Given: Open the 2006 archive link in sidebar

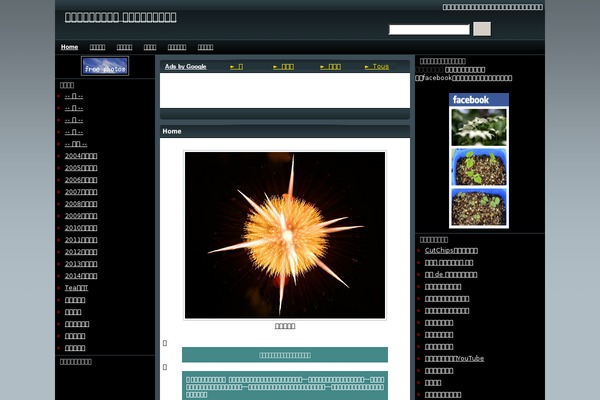Looking at the screenshot, I should [x=81, y=180].
